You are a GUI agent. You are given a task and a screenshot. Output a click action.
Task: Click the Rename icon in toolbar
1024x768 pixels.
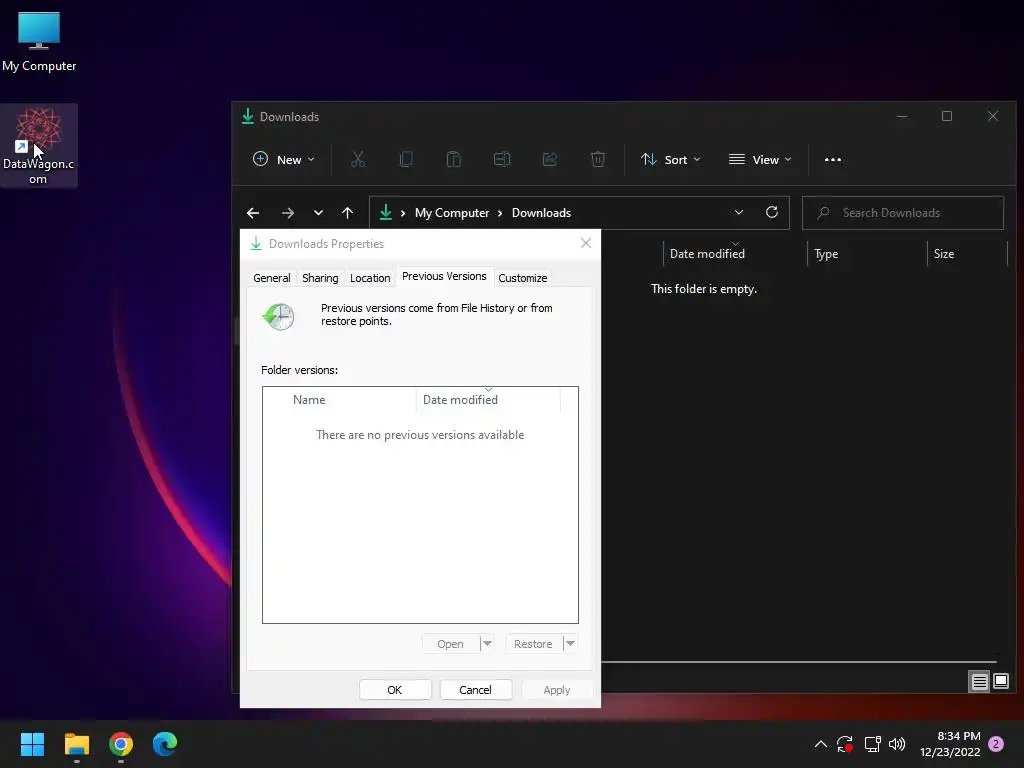pyautogui.click(x=502, y=159)
